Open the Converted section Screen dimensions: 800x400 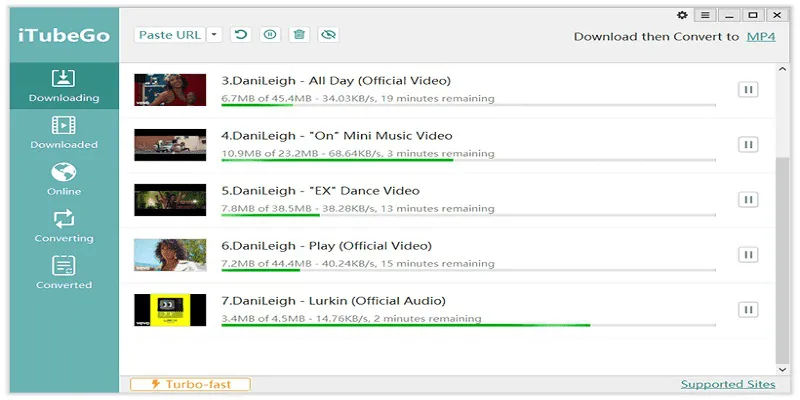pos(64,272)
